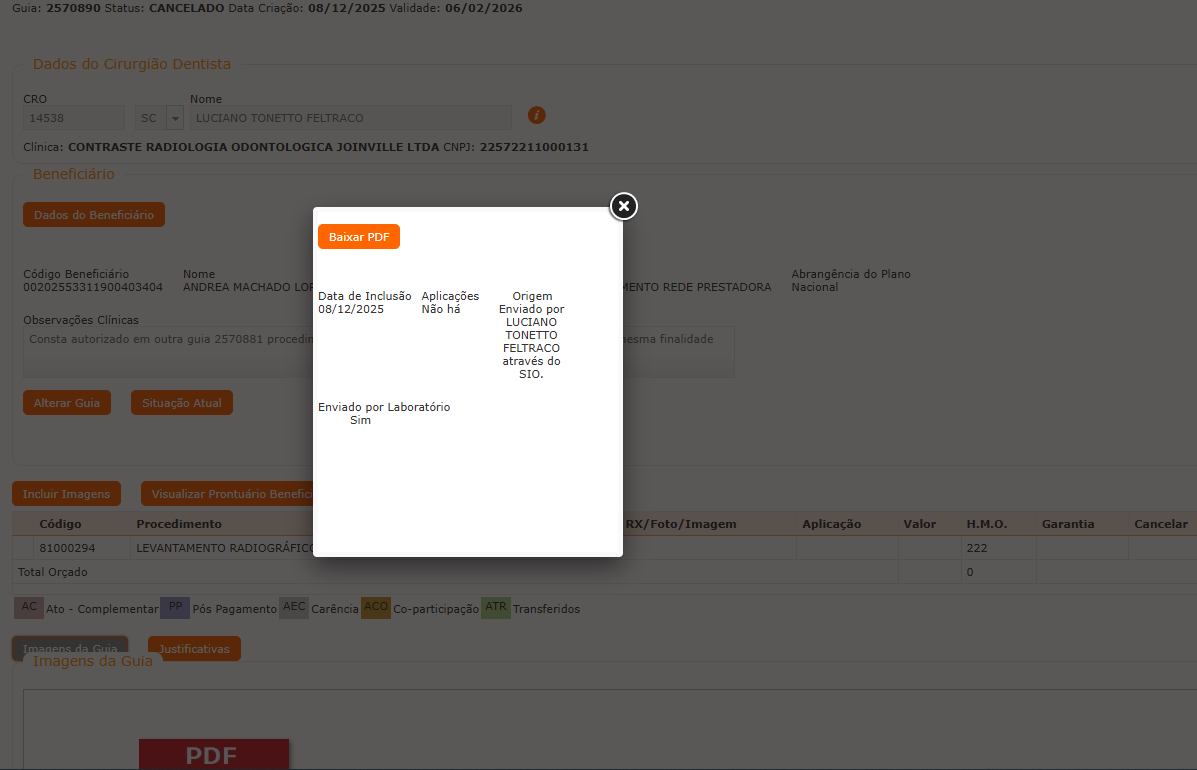Switch to the Justificativas tab
This screenshot has height=770, width=1197.
point(194,649)
